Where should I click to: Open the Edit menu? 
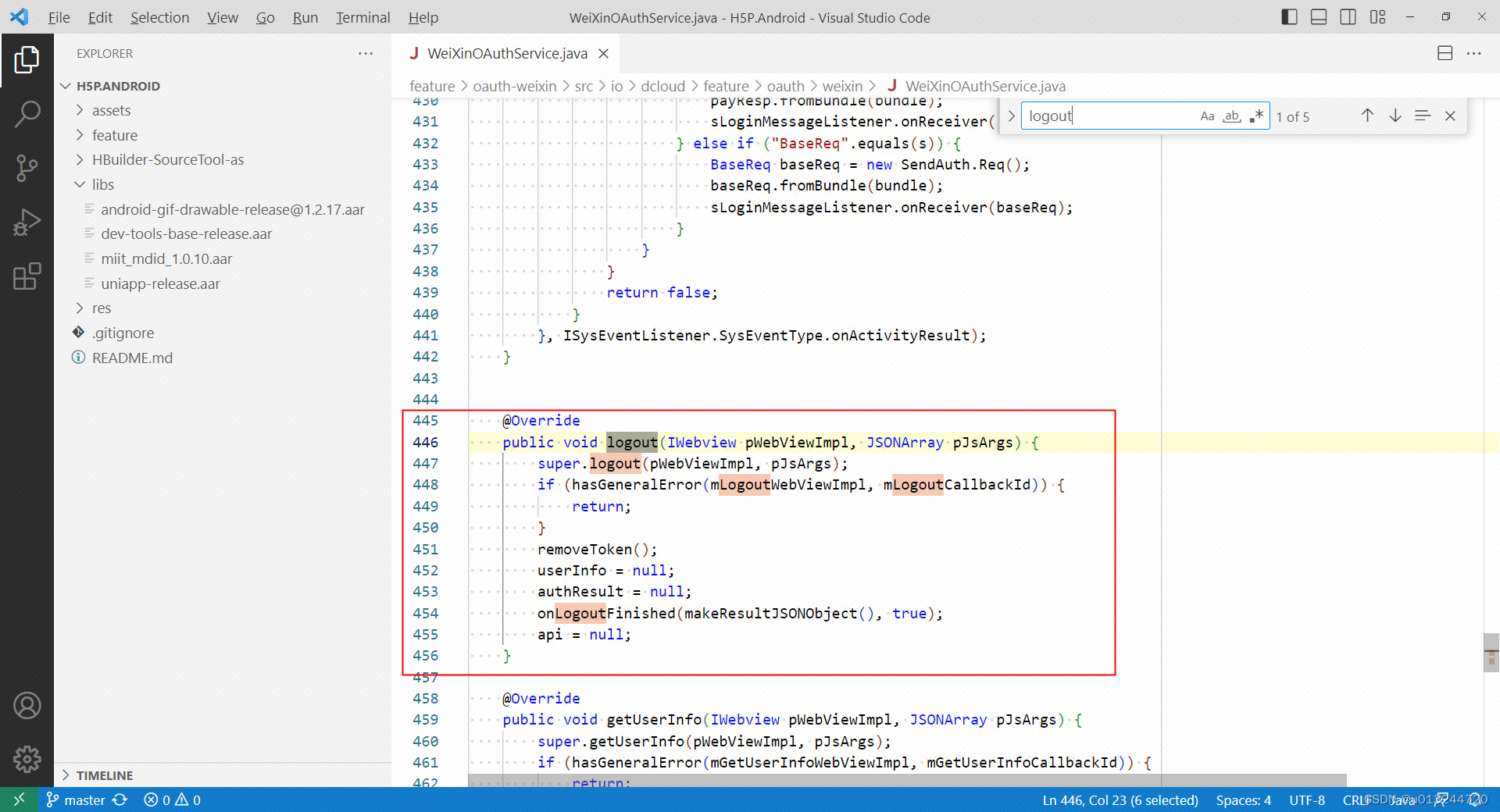tap(100, 17)
